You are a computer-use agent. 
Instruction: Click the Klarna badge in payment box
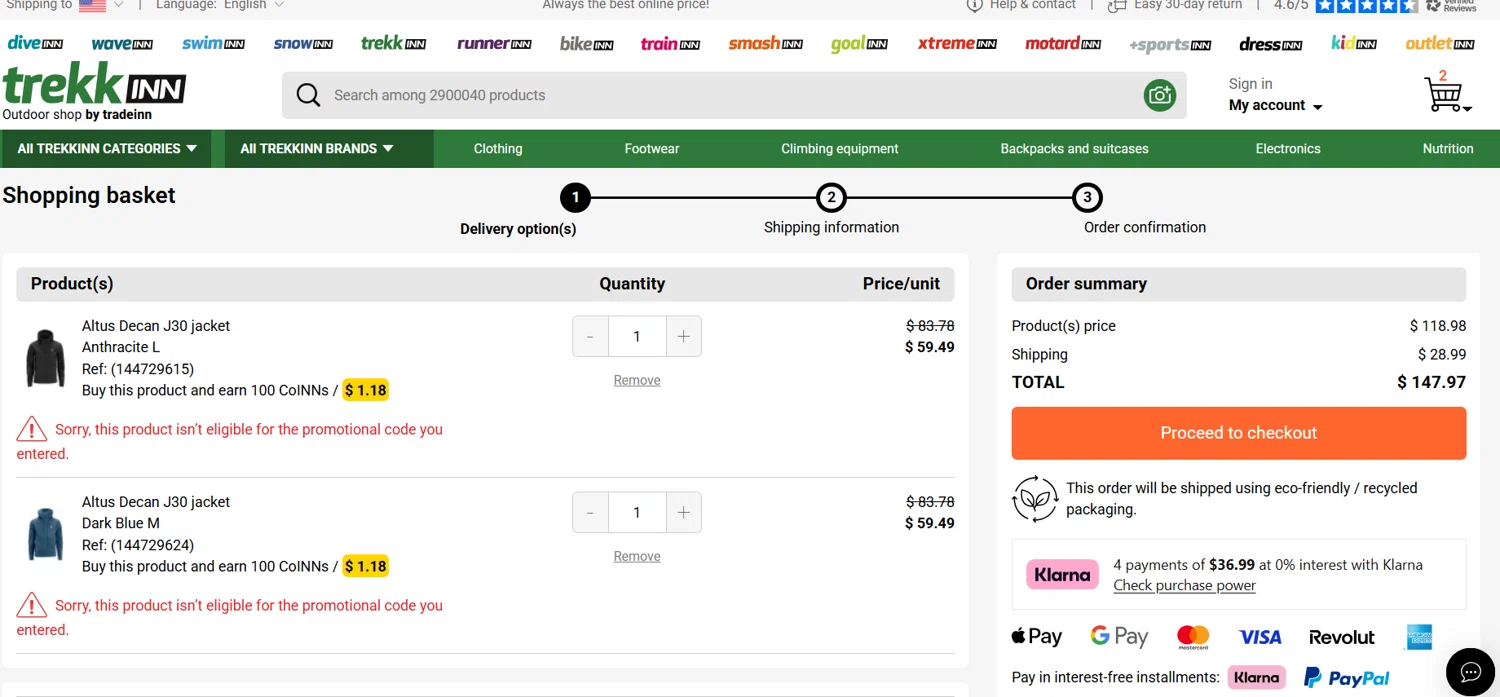pyautogui.click(x=1062, y=575)
